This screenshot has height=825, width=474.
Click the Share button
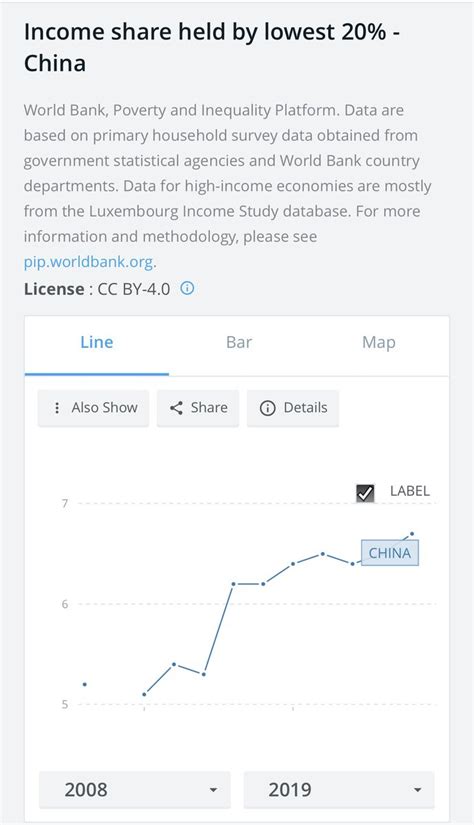[198, 408]
